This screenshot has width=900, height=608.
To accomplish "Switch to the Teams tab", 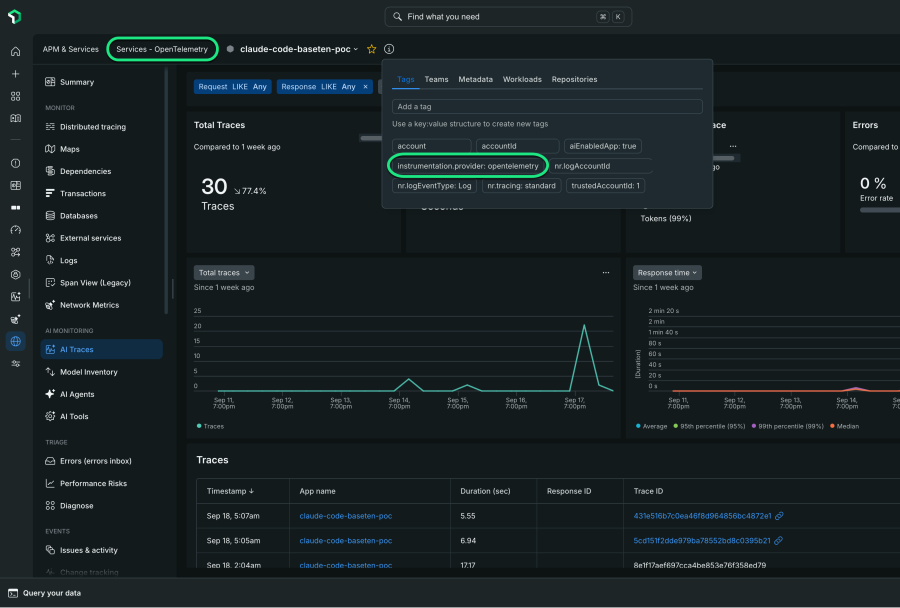I will tap(436, 79).
